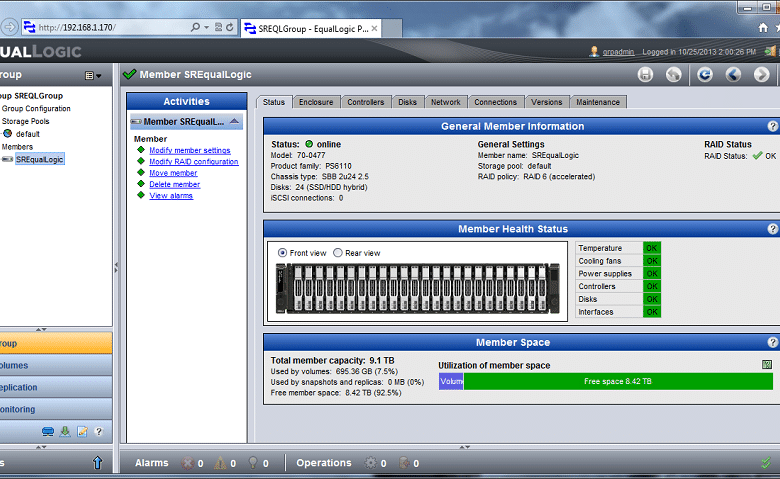Click the warning alarms triangle icon

coord(220,463)
